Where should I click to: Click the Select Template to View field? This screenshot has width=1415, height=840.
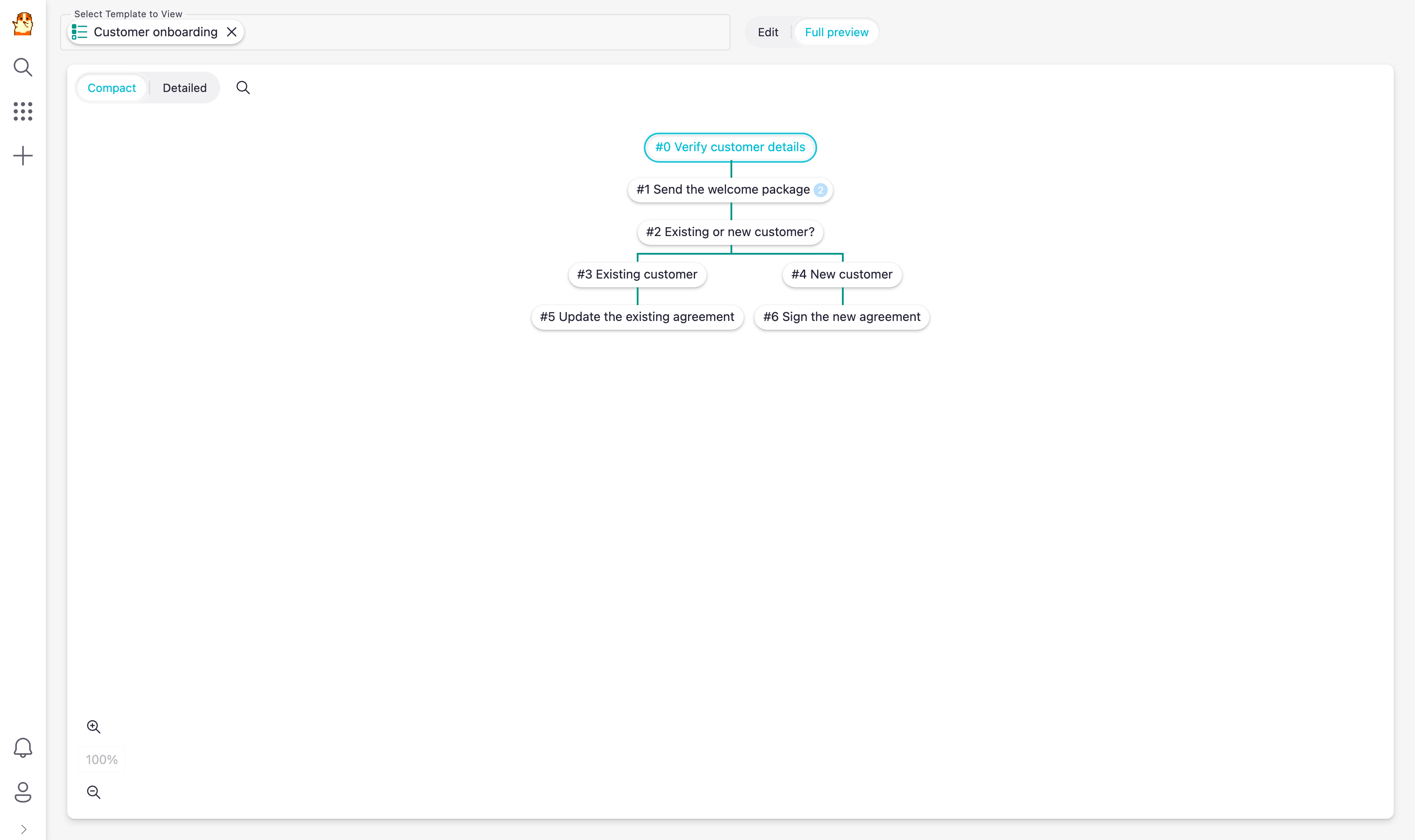(395, 32)
